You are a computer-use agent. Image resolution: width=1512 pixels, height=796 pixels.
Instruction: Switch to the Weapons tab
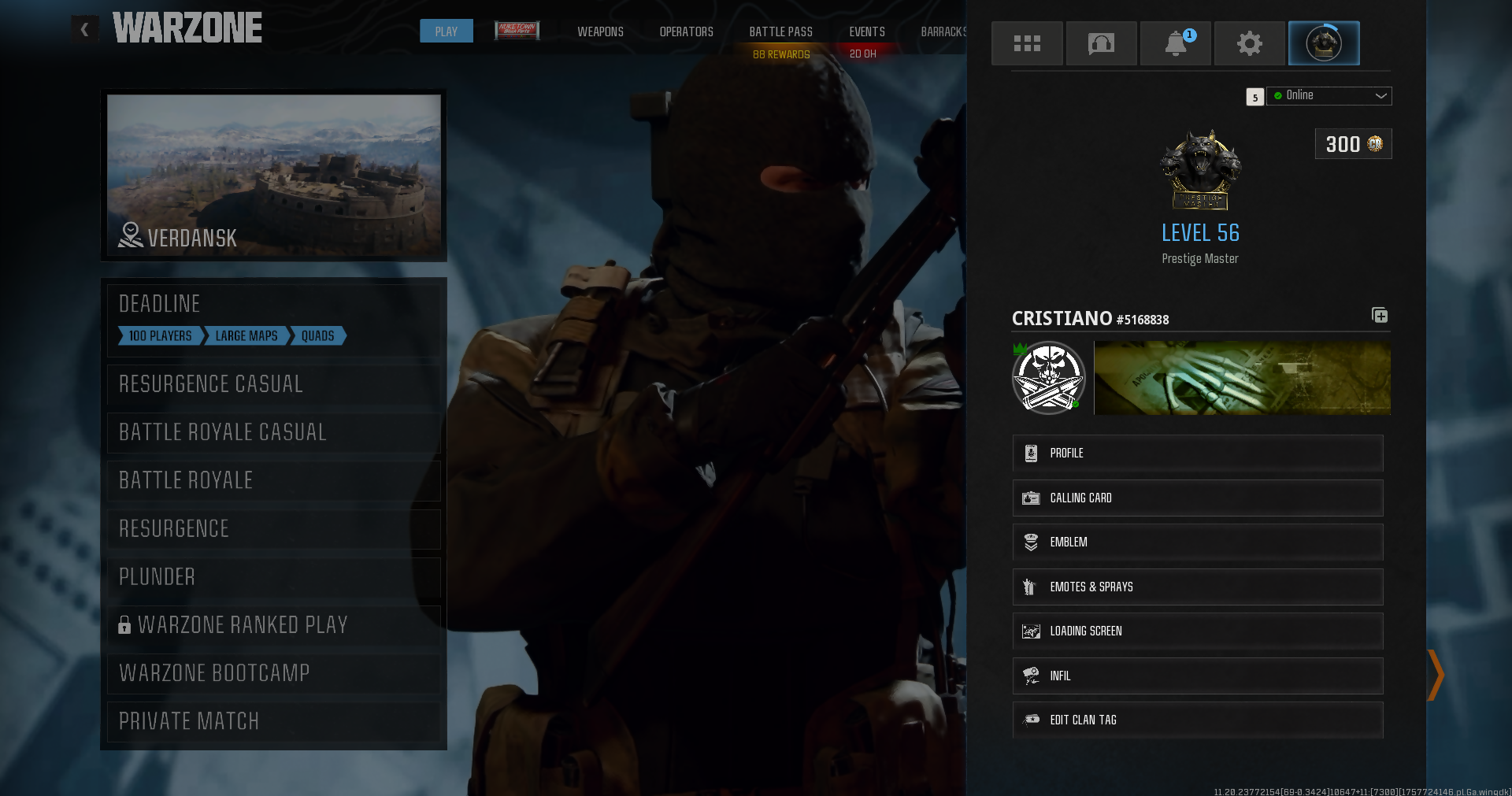(x=600, y=31)
